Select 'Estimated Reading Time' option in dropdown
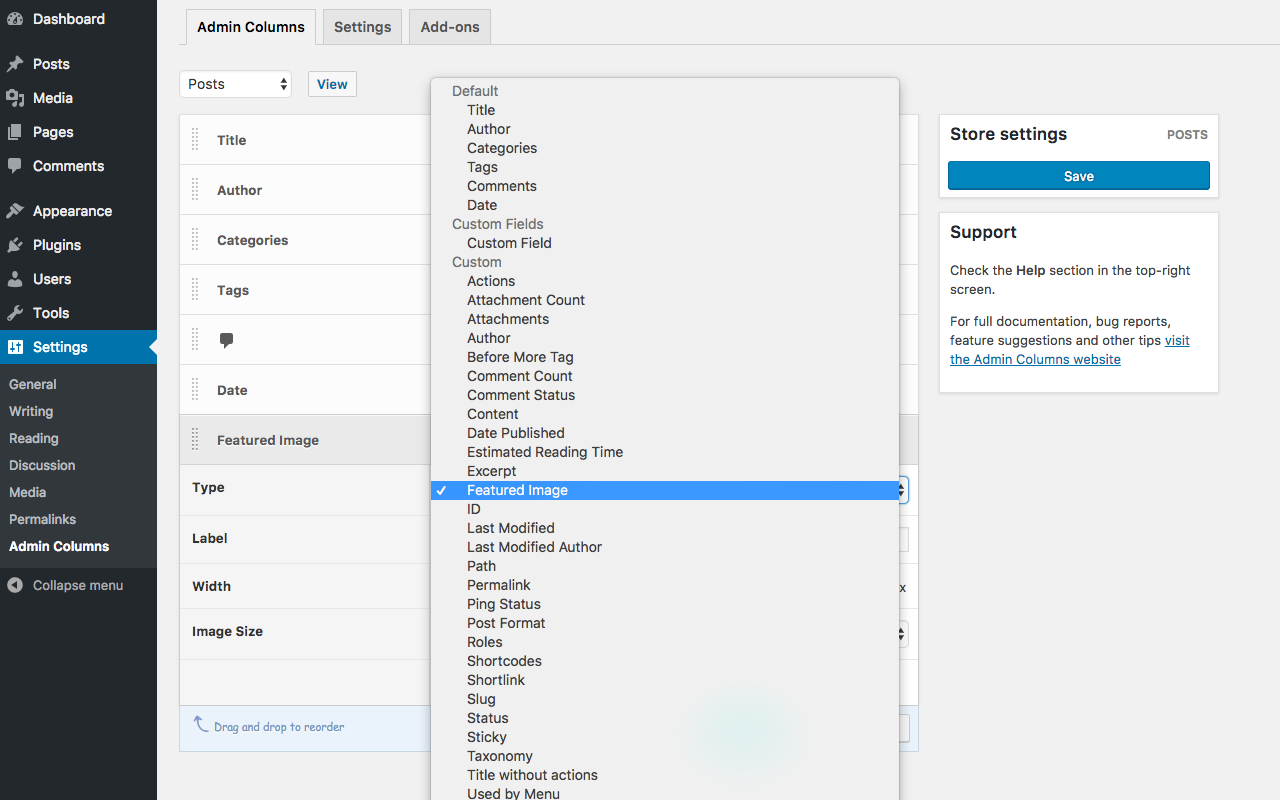 coord(544,452)
